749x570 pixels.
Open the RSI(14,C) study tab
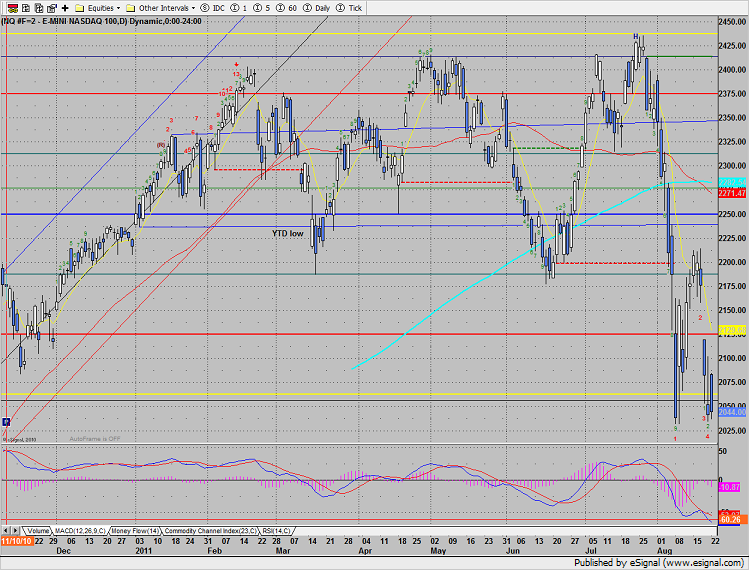[276, 531]
